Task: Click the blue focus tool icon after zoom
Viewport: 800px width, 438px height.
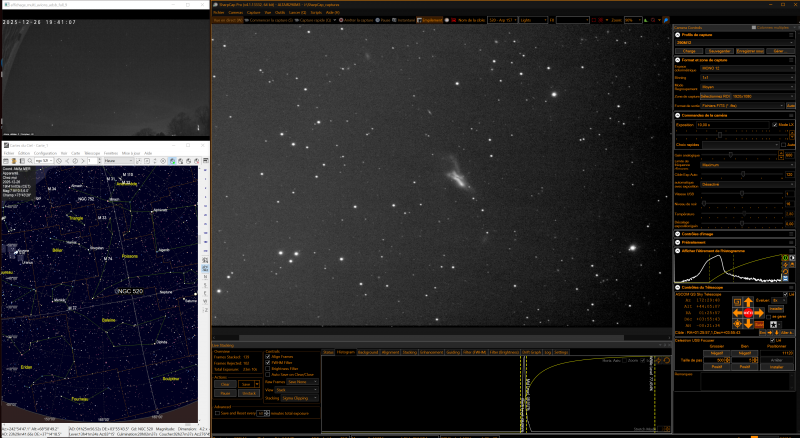Action: 666,20
